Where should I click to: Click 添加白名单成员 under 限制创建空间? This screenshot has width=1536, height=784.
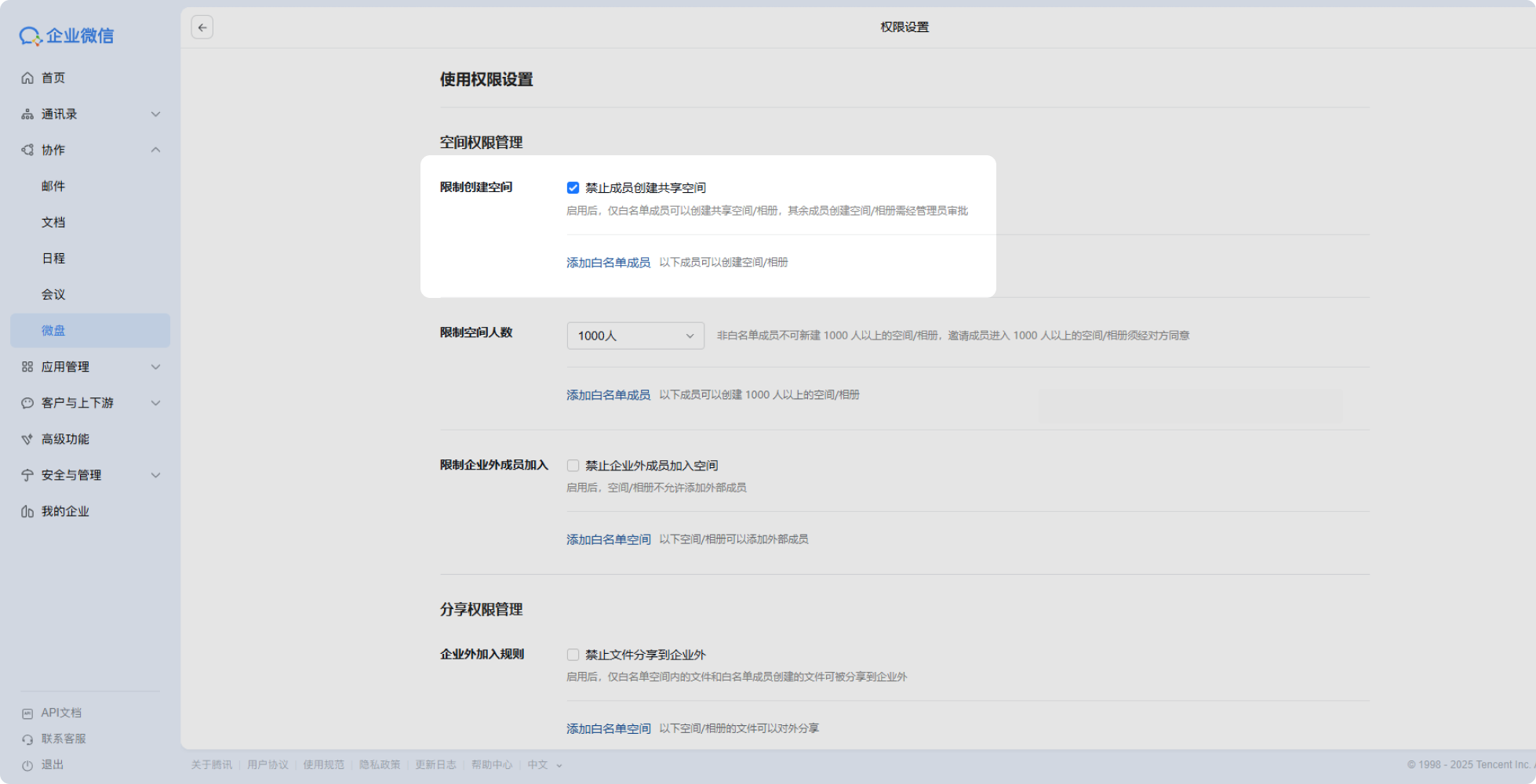(x=608, y=263)
